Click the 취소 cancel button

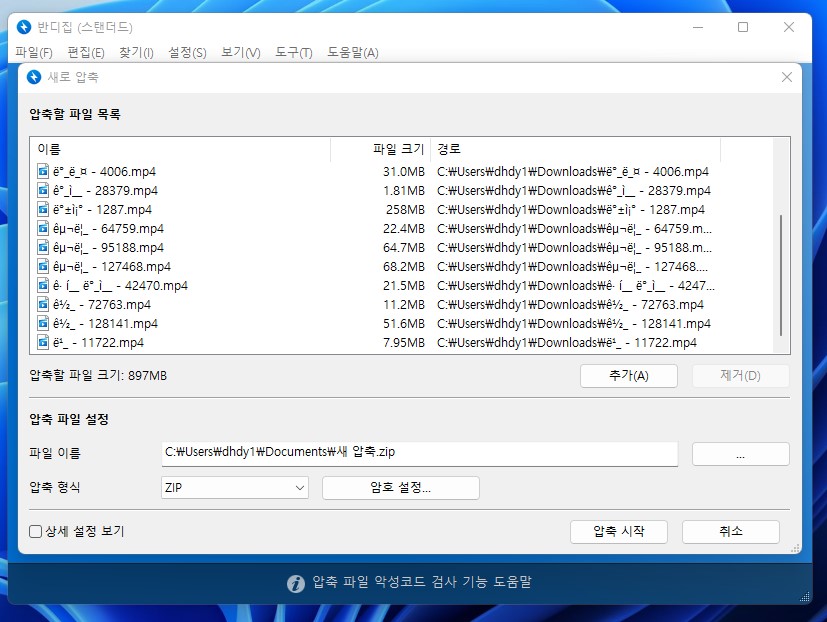click(x=730, y=531)
